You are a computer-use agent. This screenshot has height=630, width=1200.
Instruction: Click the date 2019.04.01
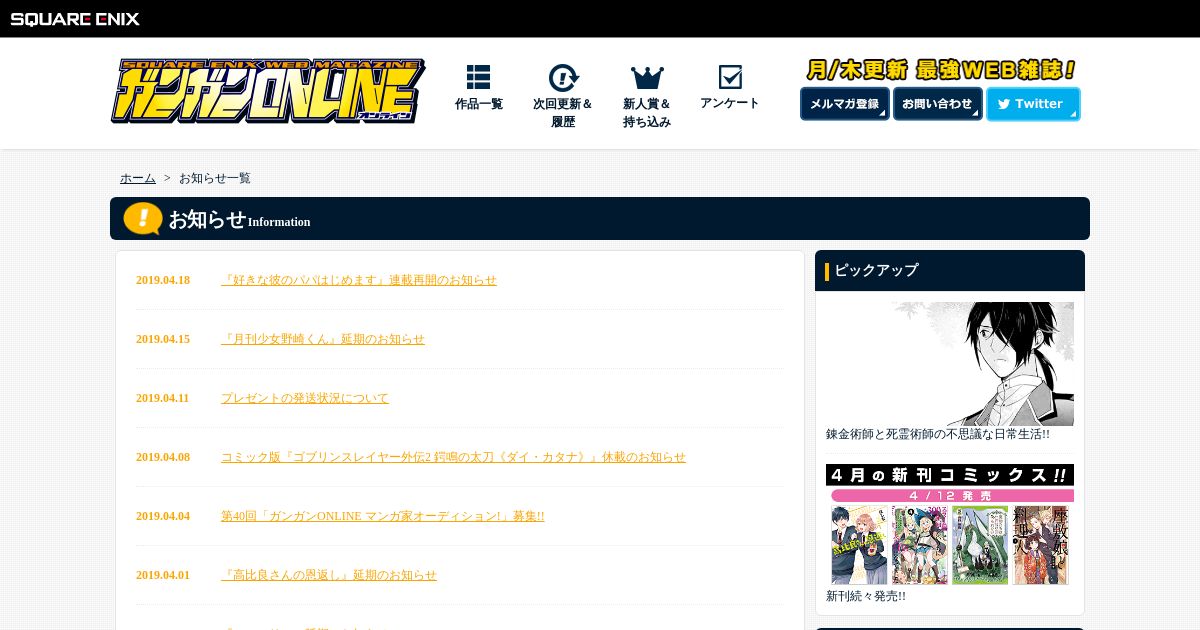tap(163, 575)
